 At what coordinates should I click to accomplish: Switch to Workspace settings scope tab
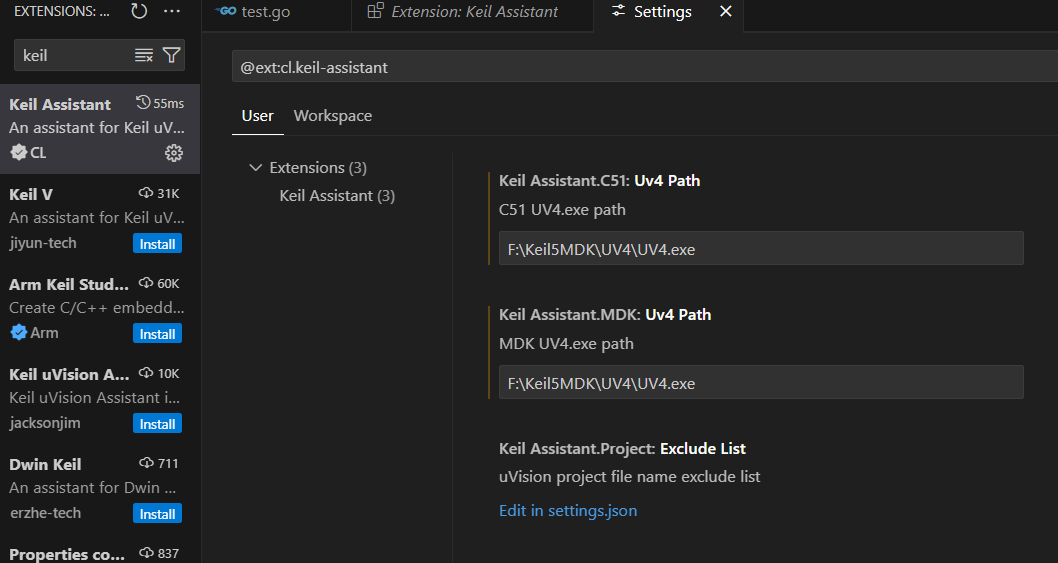click(333, 116)
